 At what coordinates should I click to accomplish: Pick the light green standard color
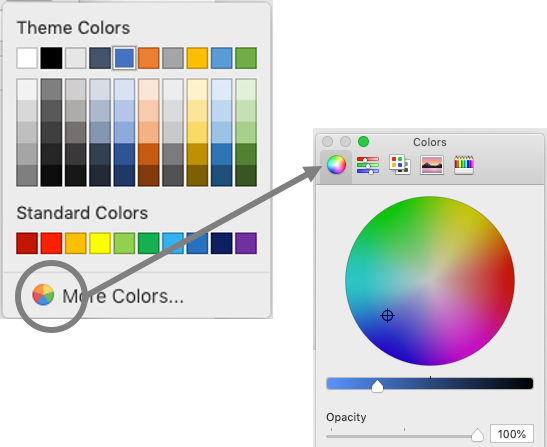click(124, 243)
